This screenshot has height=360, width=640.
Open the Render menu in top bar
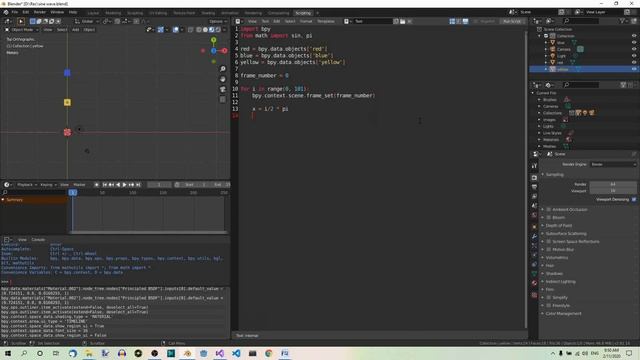click(40, 12)
